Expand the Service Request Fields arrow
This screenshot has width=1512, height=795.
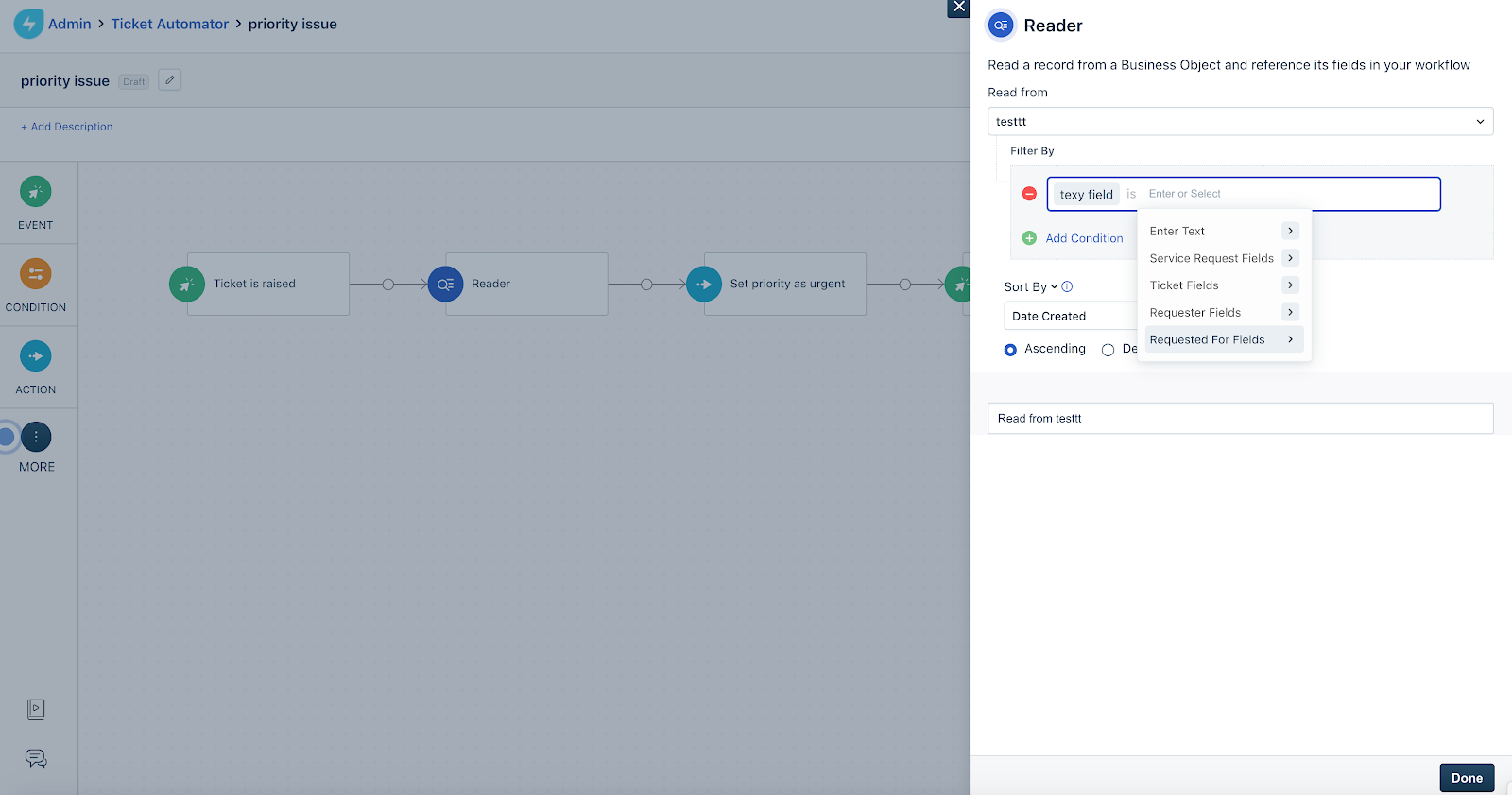[x=1290, y=258]
